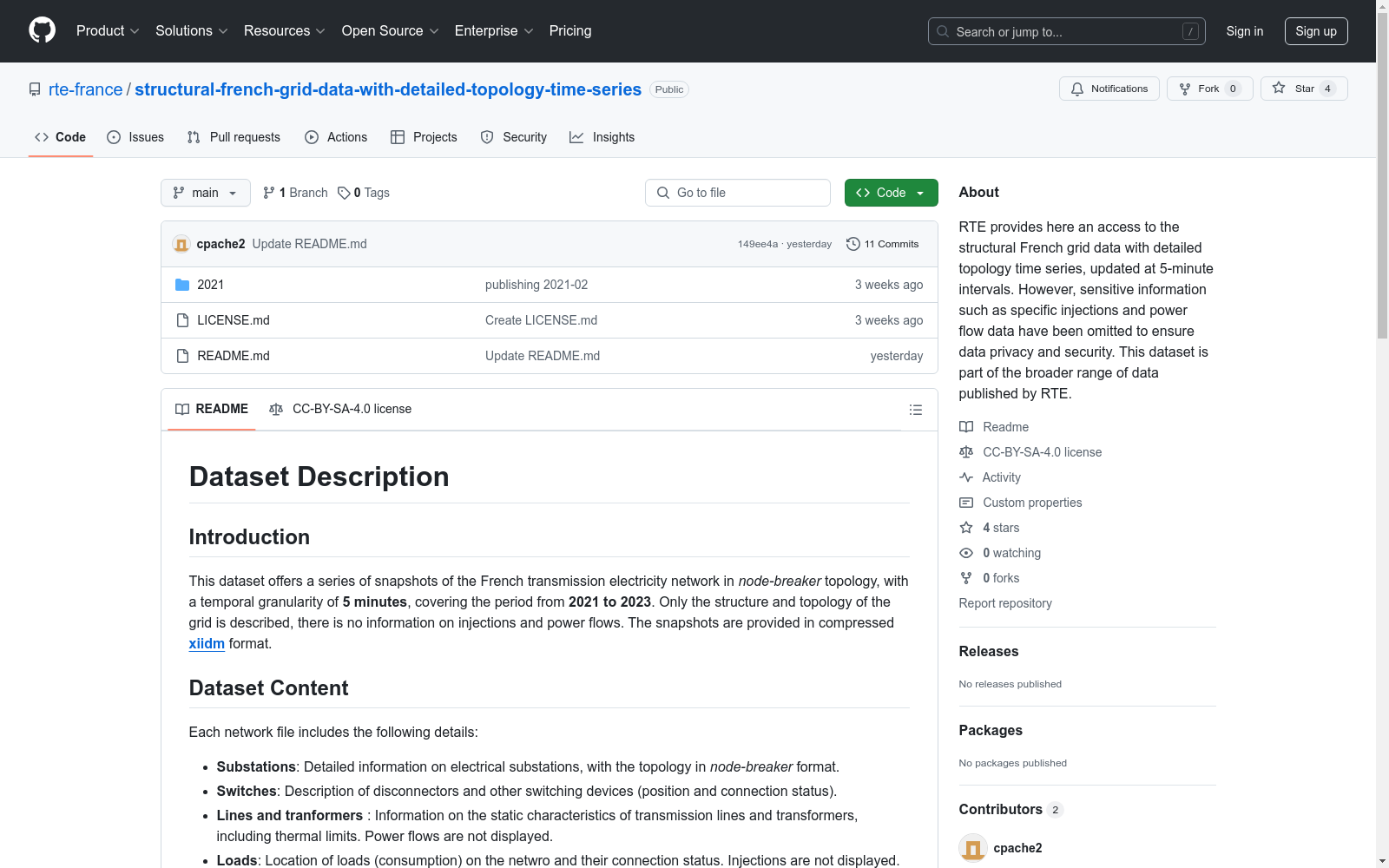View the 1 Branch link

(295, 193)
